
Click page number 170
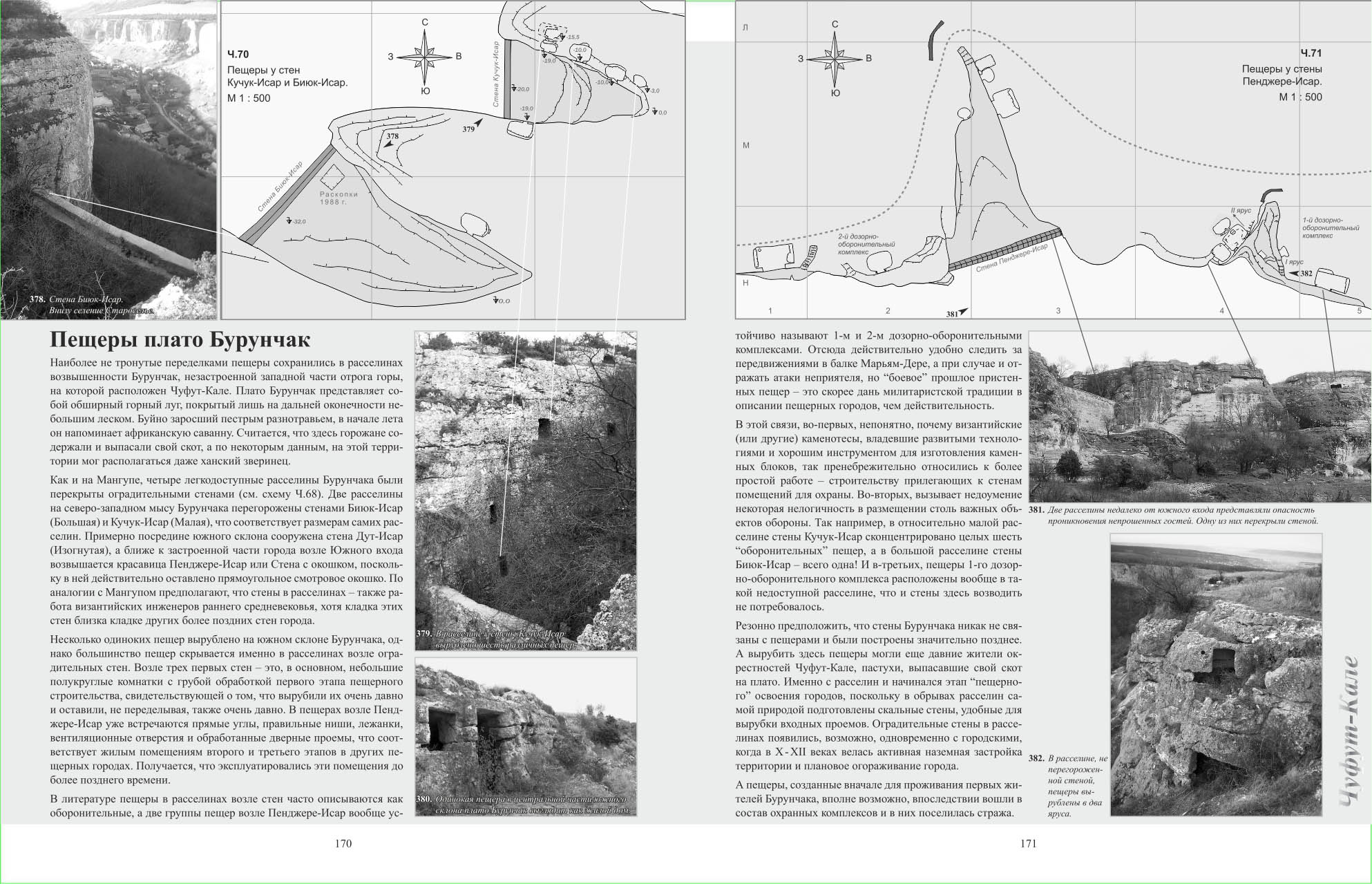click(x=343, y=843)
